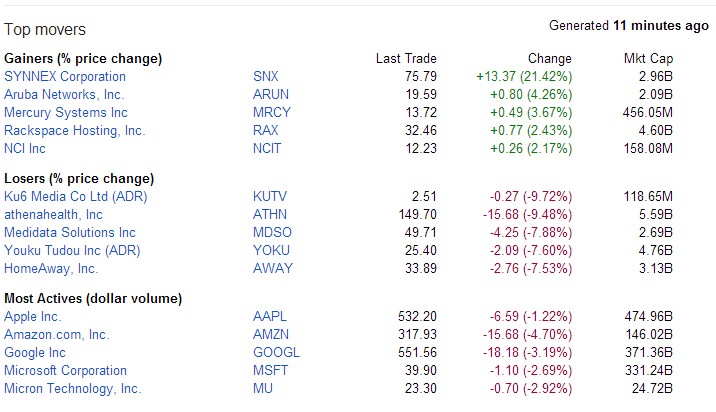The image size is (716, 412).
Task: Select the ATHN ticker symbol
Action: click(x=270, y=214)
